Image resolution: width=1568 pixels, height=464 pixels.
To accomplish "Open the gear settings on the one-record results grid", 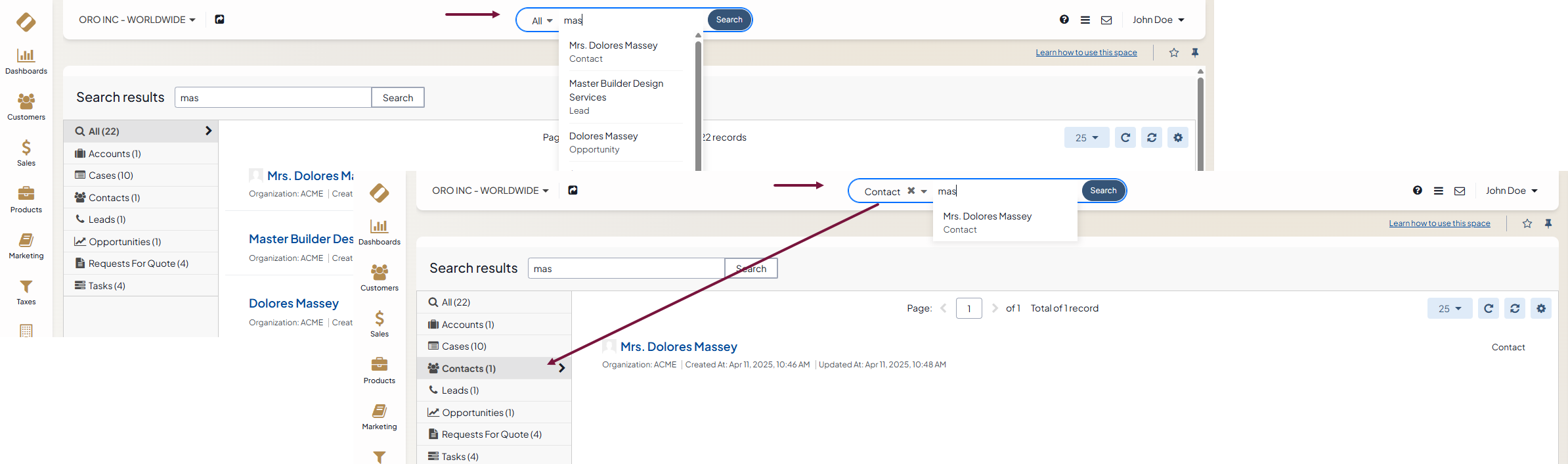I will click(x=1540, y=308).
